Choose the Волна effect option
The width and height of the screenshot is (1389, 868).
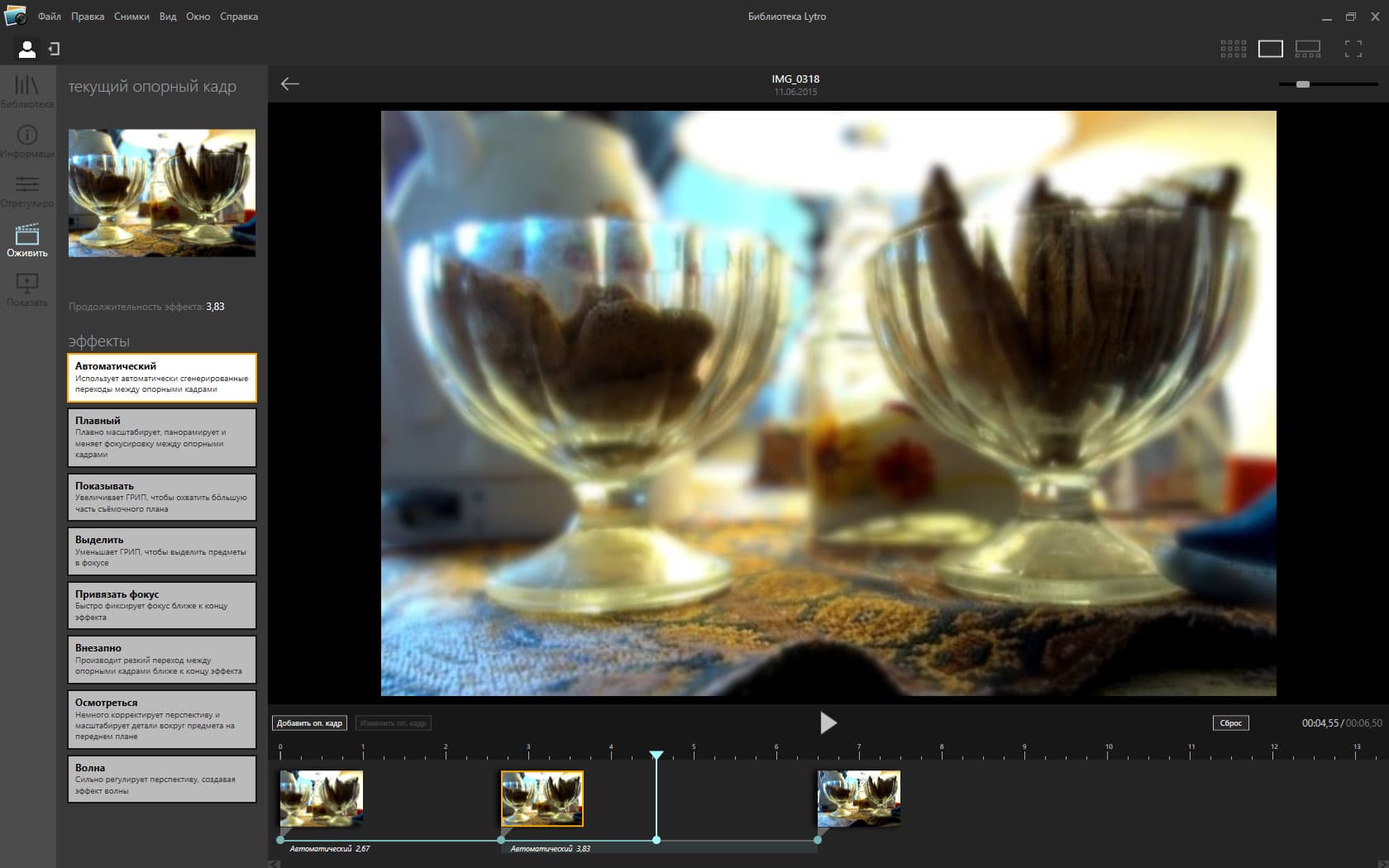point(161,778)
